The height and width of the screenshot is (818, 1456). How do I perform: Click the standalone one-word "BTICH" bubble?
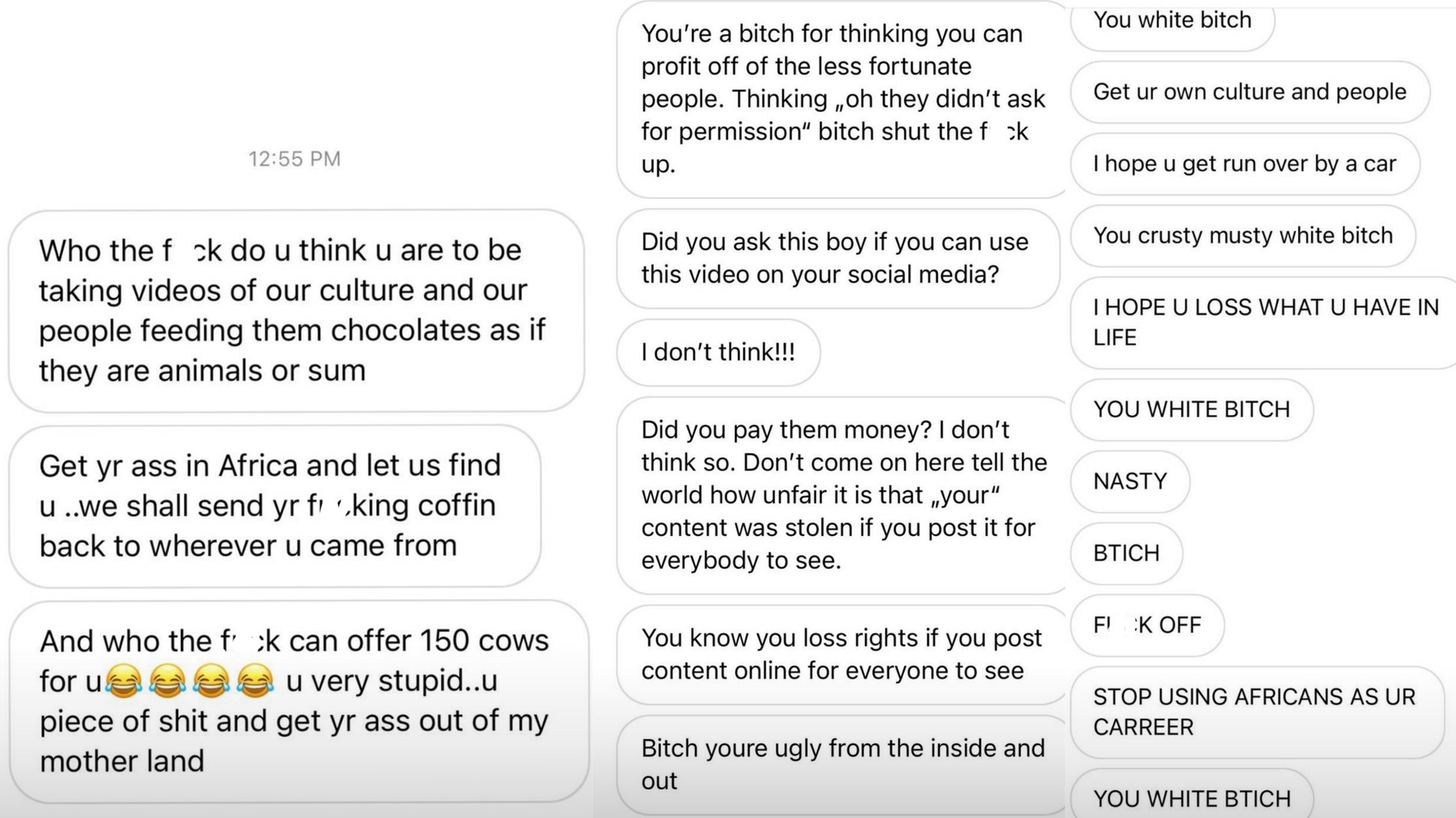(1126, 553)
